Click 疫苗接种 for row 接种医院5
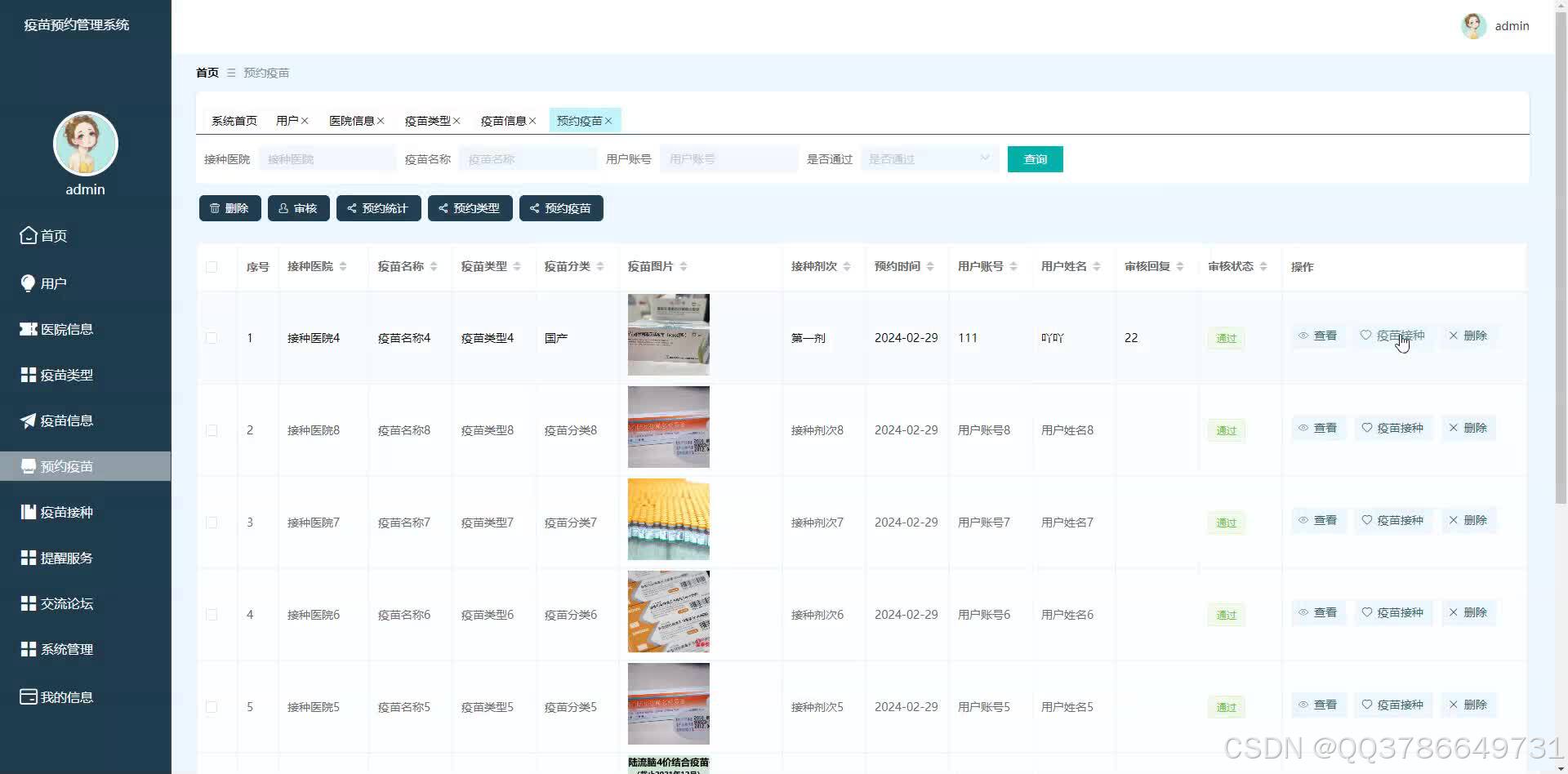This screenshot has width=1568, height=774. (x=1392, y=705)
